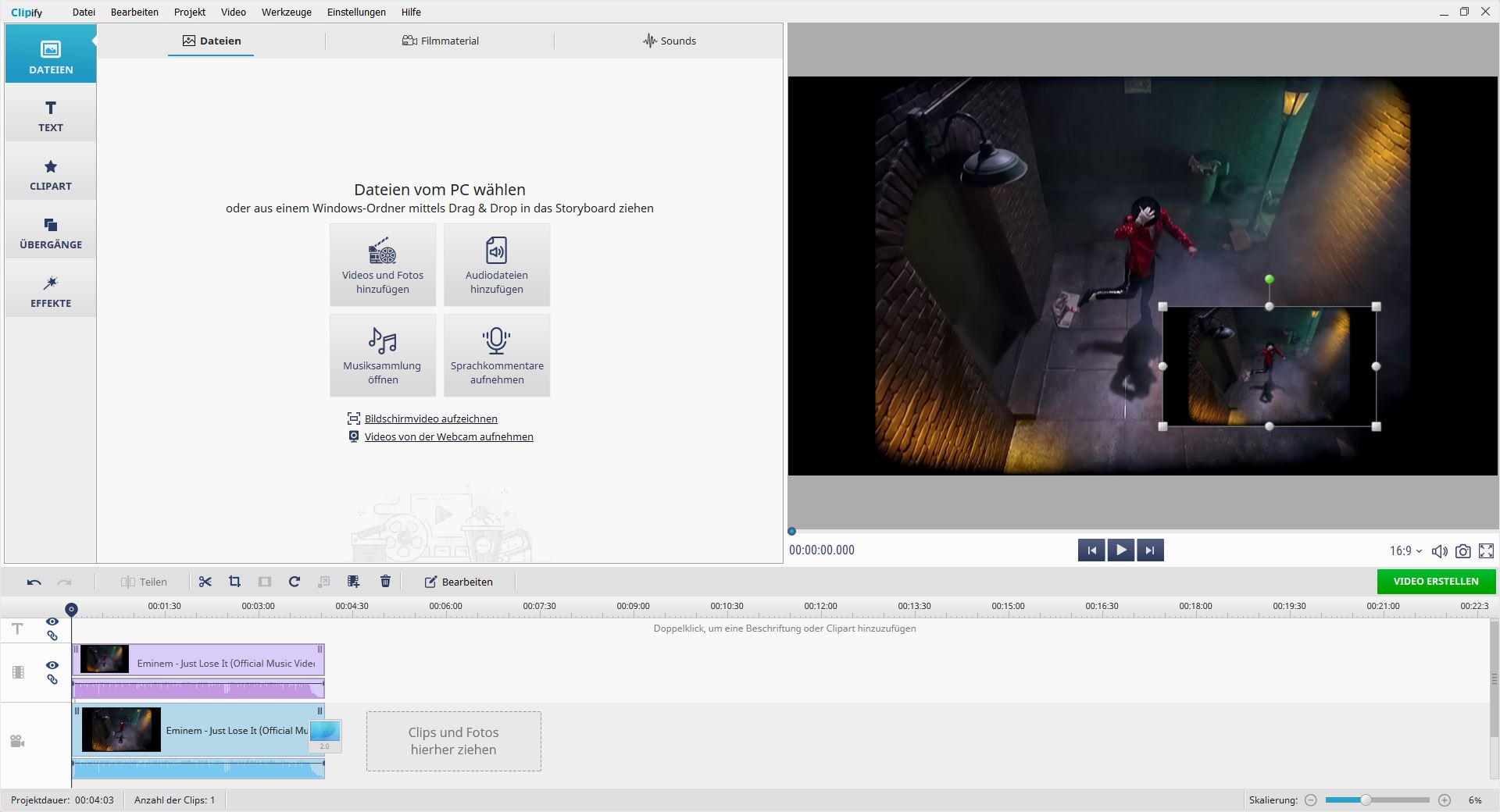Select the crop tool
Image resolution: width=1500 pixels, height=812 pixels.
(234, 582)
